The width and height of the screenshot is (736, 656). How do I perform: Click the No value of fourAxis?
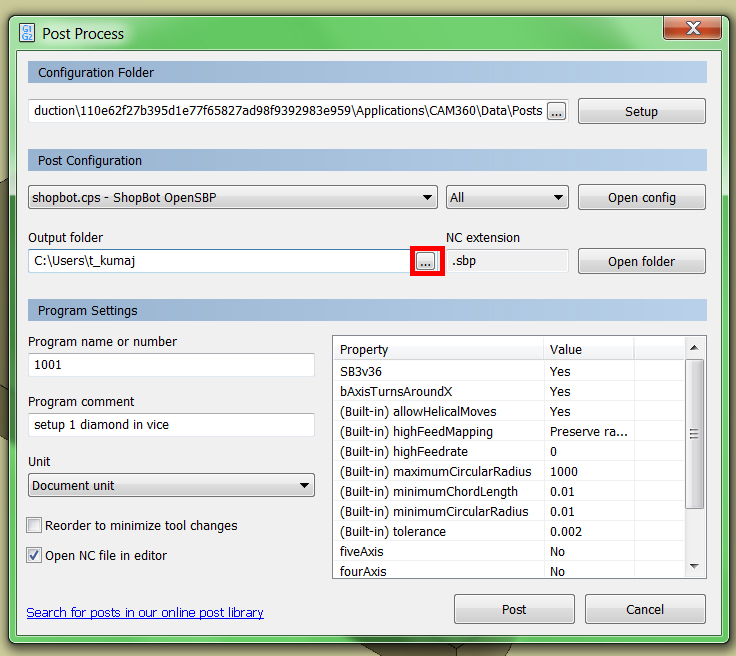coord(557,571)
